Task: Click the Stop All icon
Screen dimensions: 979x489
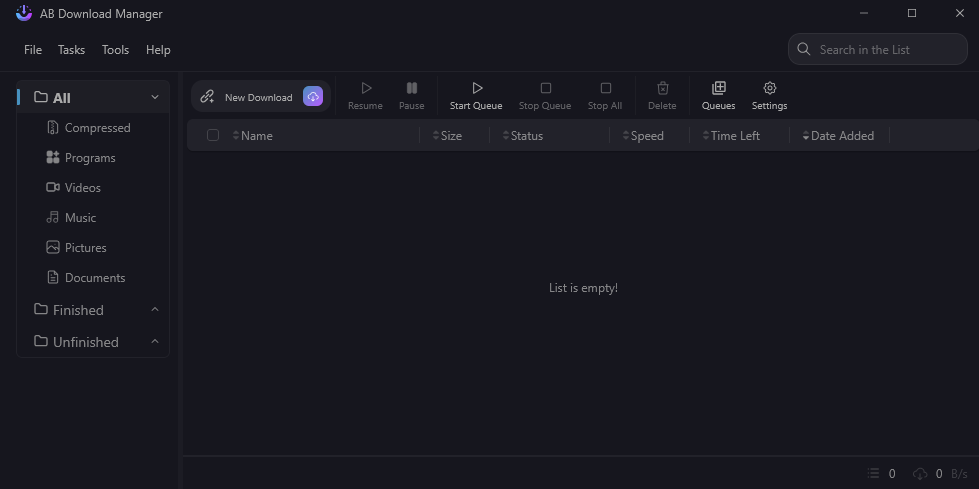Action: point(605,89)
